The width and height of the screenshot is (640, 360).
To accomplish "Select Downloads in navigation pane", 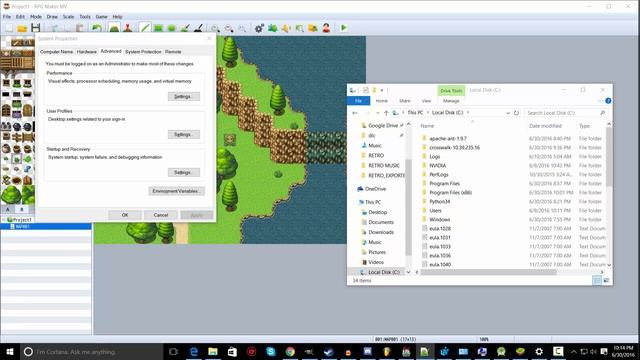I will click(381, 232).
